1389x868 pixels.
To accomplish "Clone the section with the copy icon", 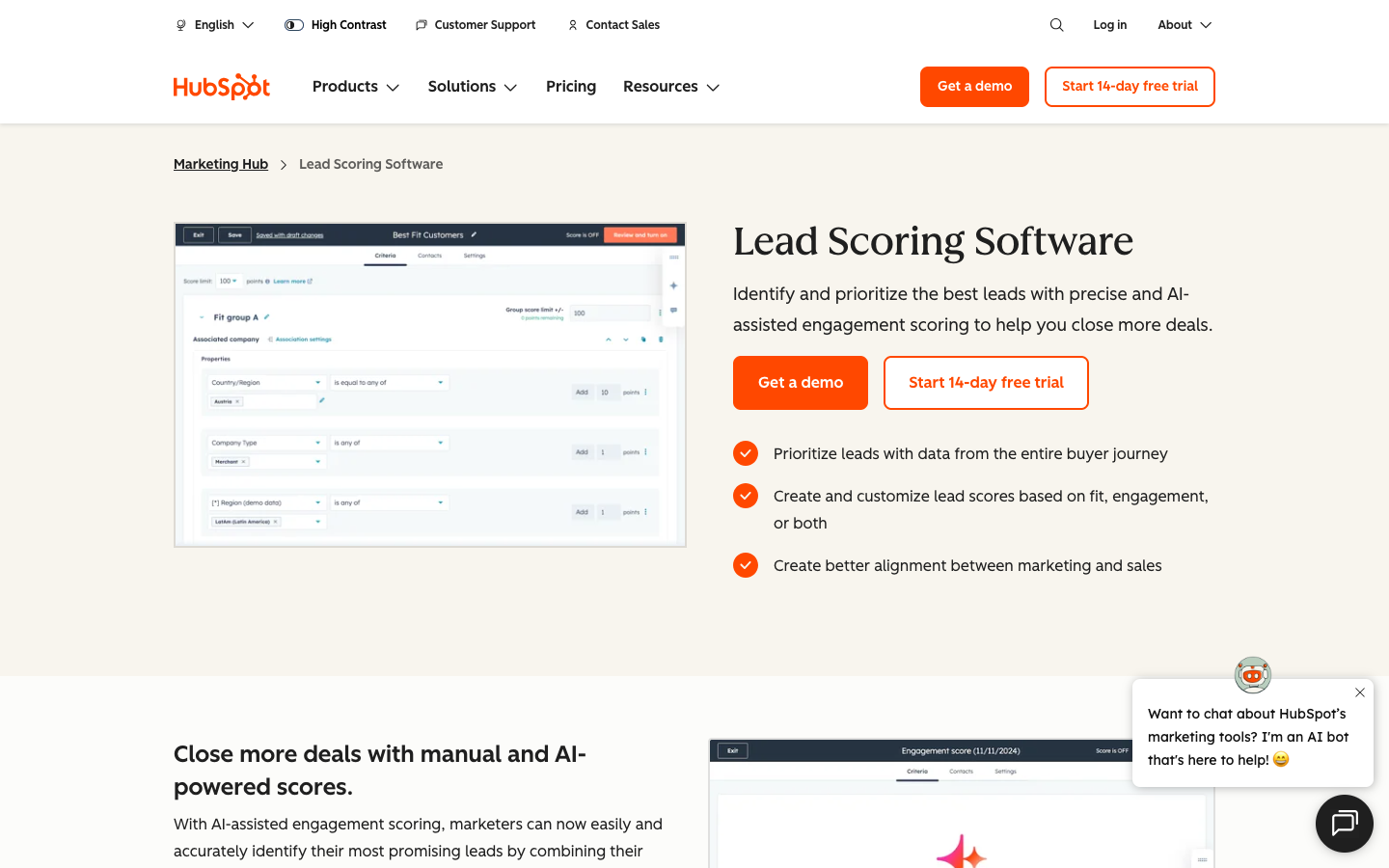I will (643, 339).
